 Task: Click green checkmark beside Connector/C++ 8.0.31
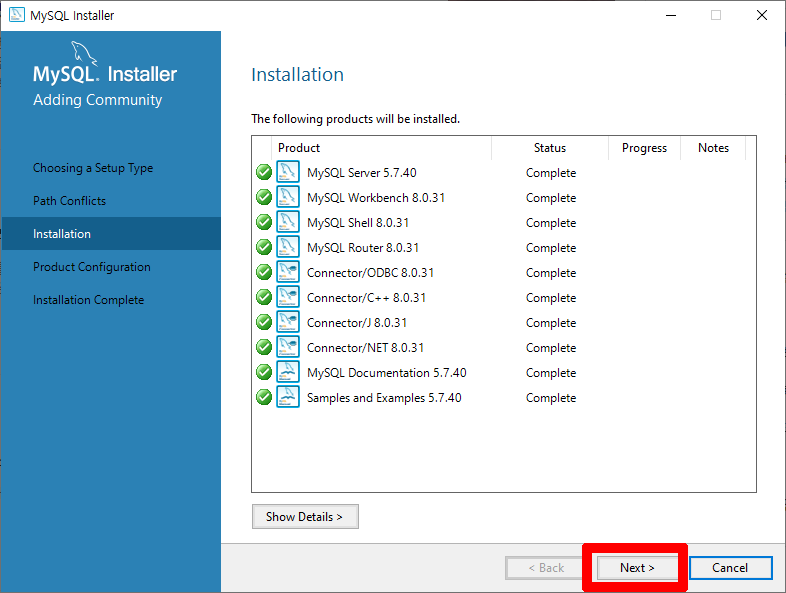click(264, 297)
